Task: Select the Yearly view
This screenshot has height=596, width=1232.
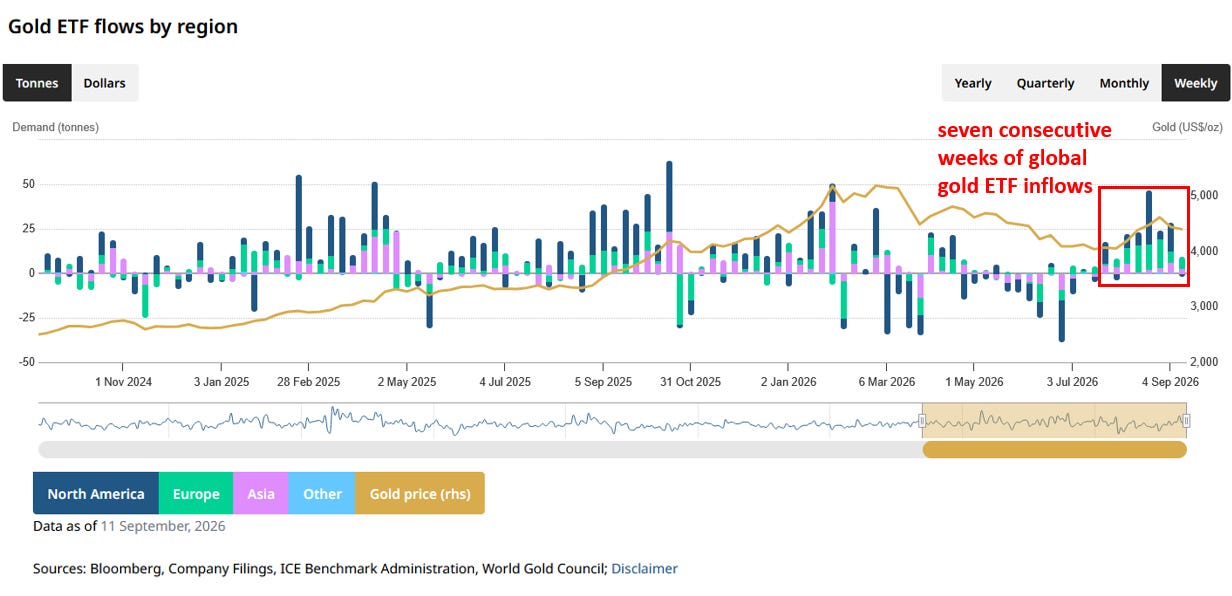Action: coord(973,83)
